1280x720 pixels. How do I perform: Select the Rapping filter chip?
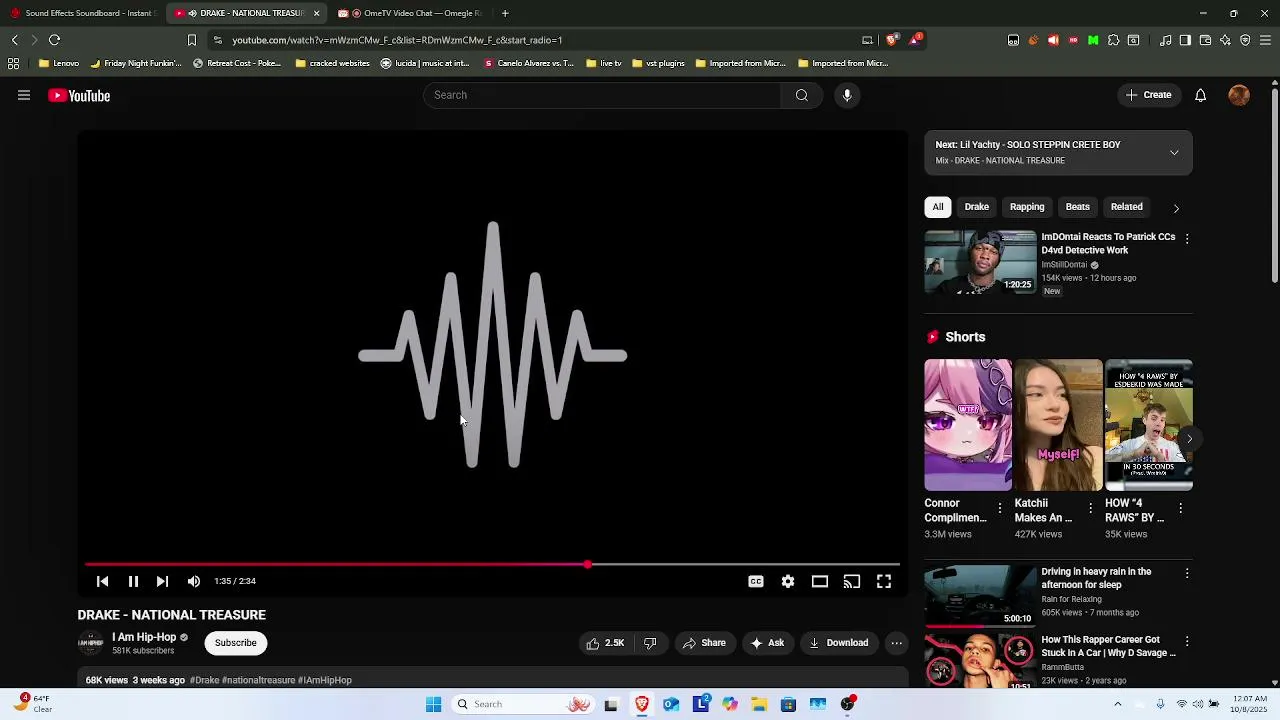click(x=1027, y=207)
